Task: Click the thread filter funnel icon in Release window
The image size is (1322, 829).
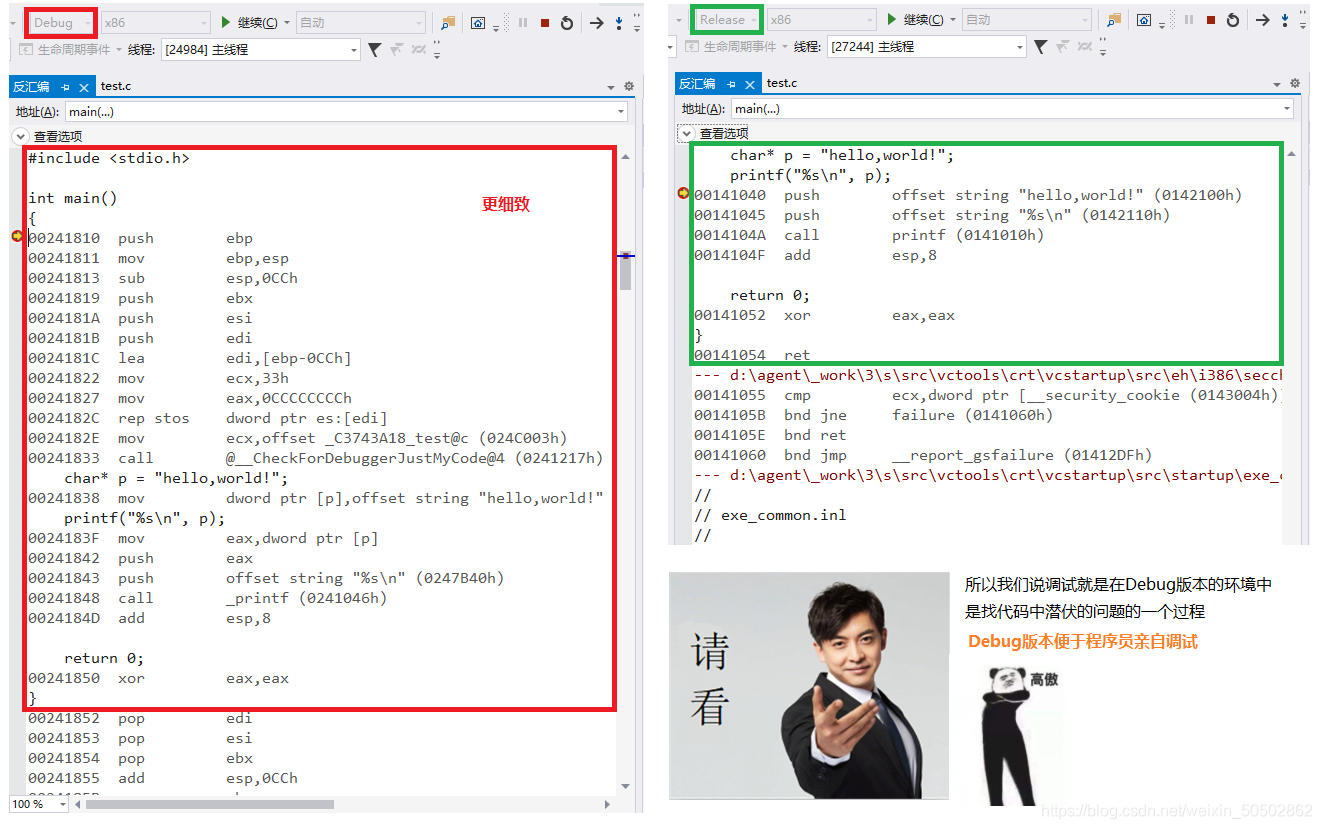Action: pos(1040,46)
